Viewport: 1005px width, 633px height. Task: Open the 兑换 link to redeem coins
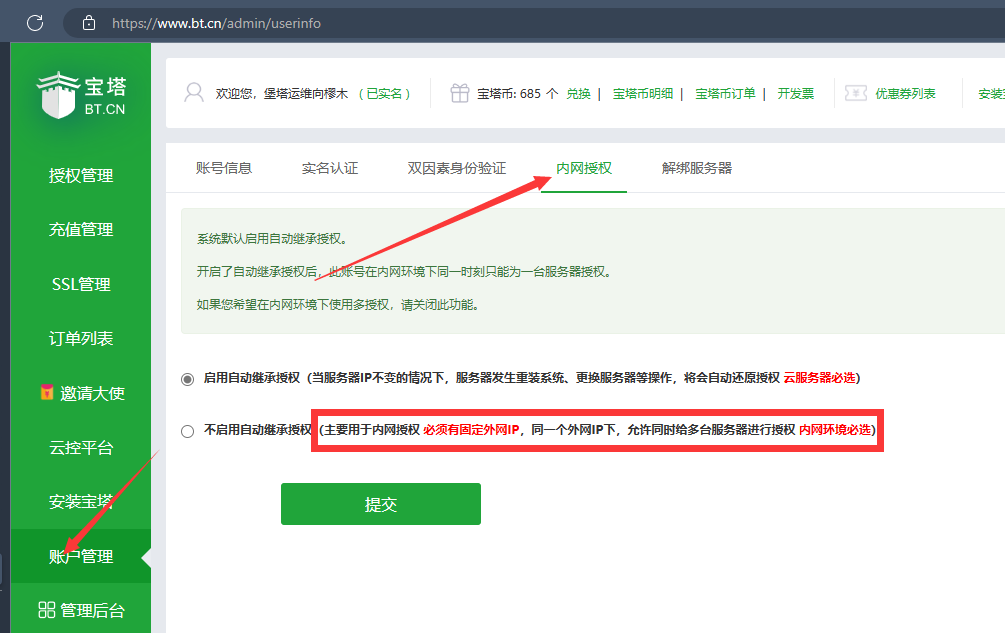point(577,93)
